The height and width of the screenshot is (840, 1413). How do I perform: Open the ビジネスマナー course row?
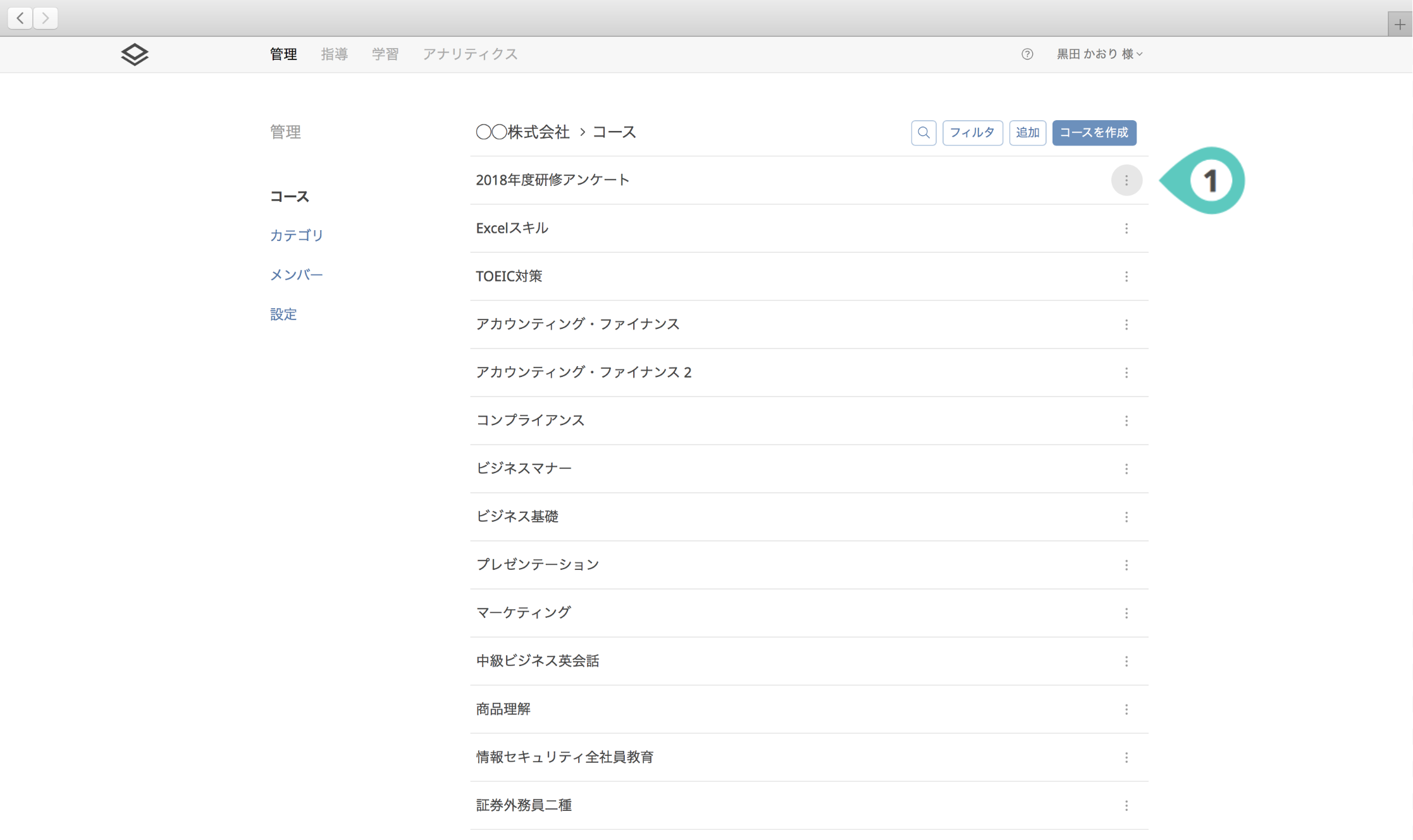524,468
